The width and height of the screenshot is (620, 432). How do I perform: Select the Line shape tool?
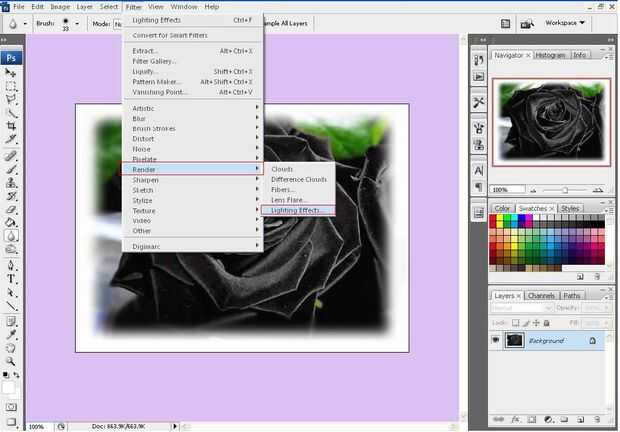[11, 306]
